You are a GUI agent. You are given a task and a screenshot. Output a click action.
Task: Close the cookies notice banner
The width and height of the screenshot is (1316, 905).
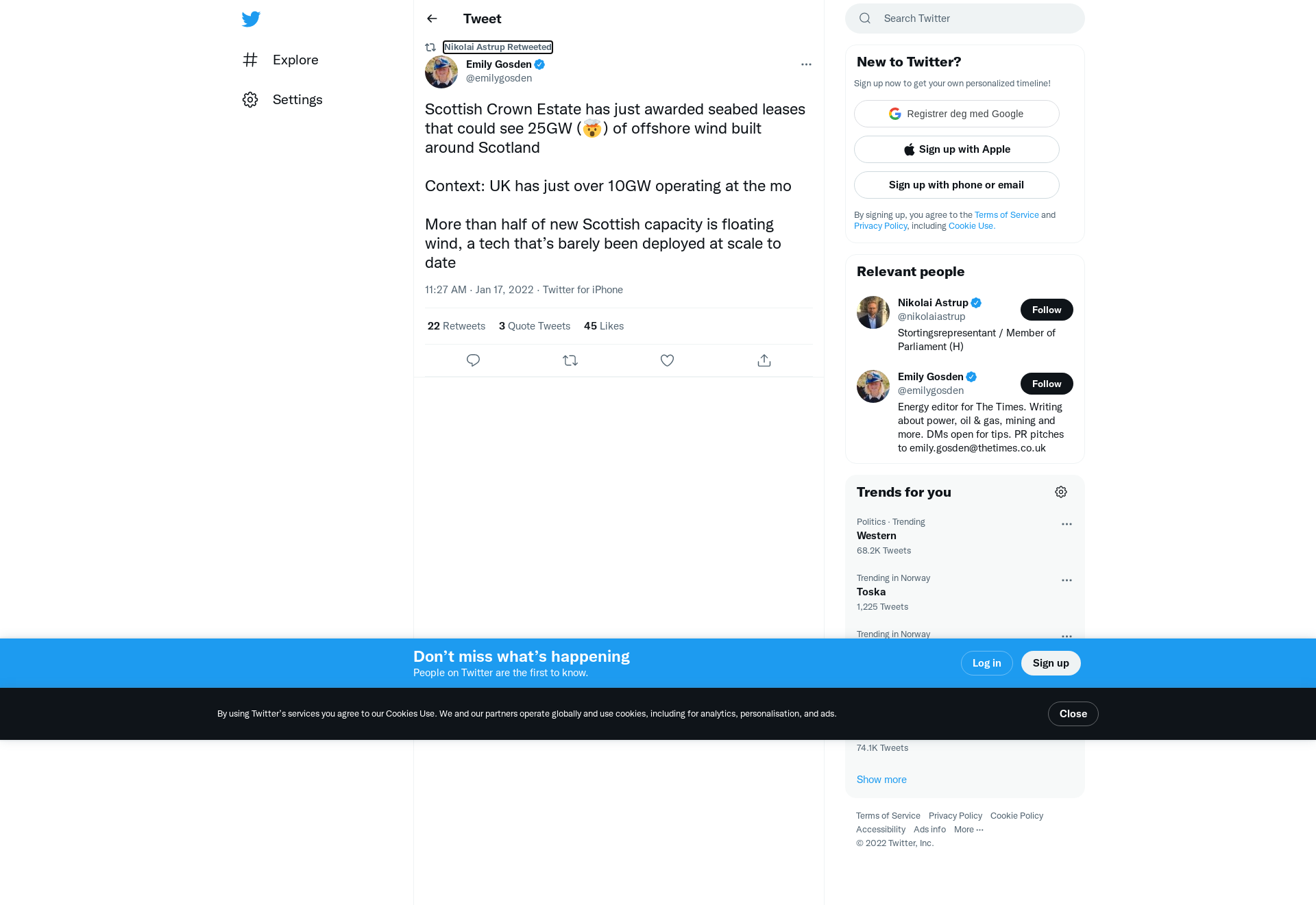tap(1073, 714)
